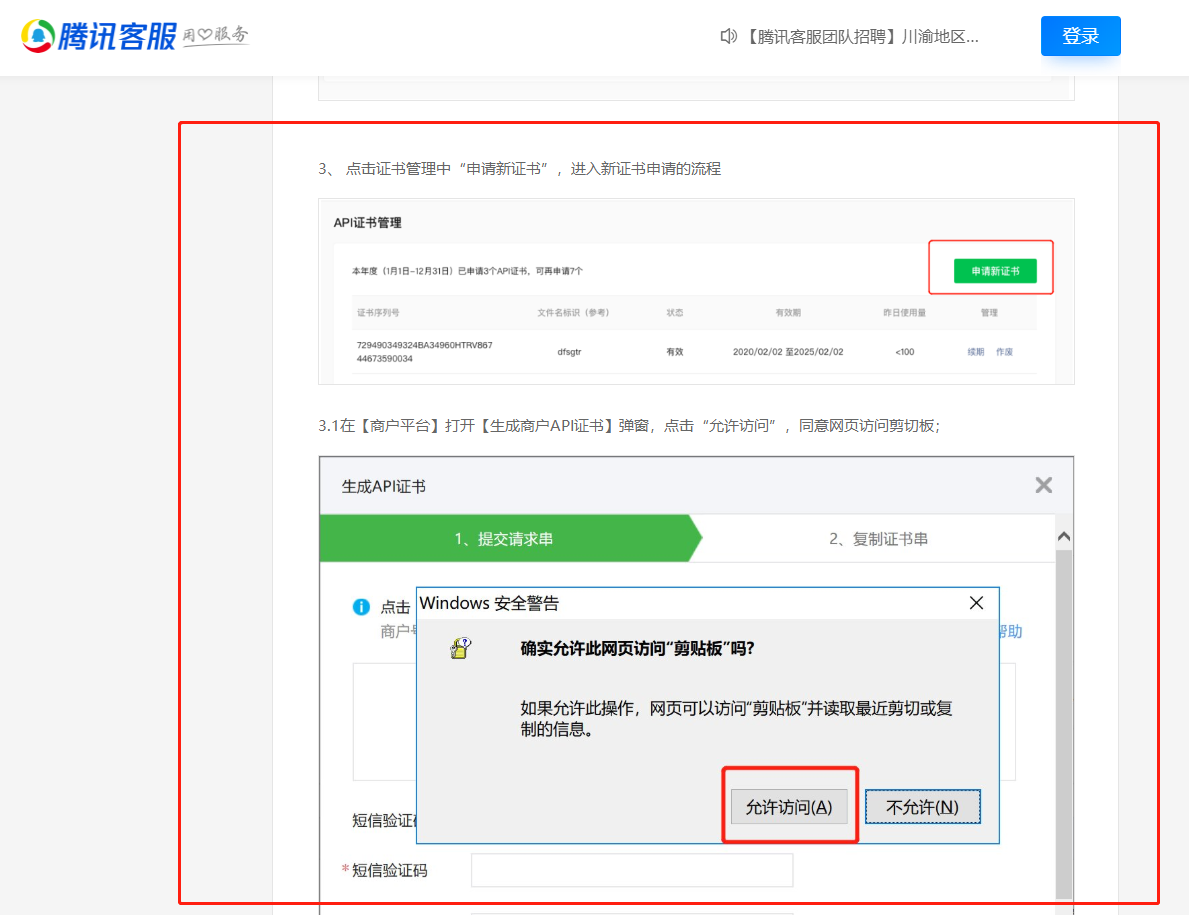The height and width of the screenshot is (915, 1189).
Task: Click the dialog scrollbar up arrow
Action: tap(1064, 537)
